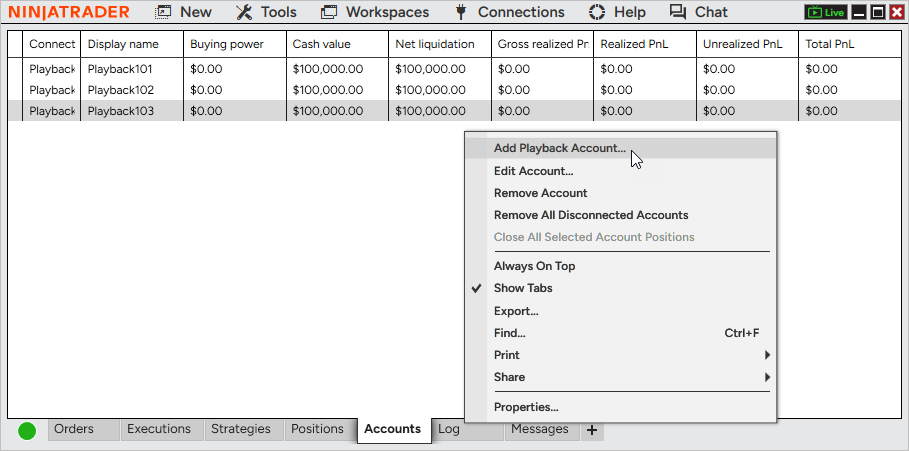This screenshot has height=451, width=909.
Task: Switch to the Executions tab
Action: 162,430
